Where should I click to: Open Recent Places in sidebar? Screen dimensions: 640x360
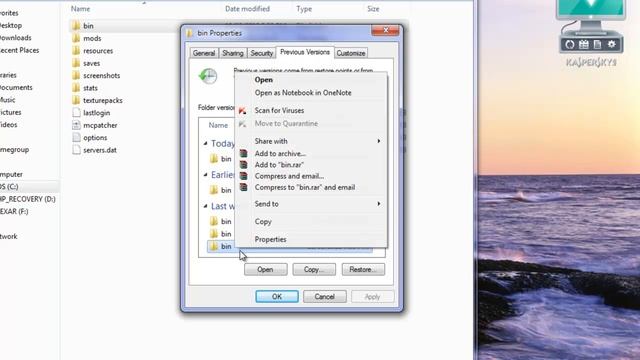pyautogui.click(x=20, y=50)
